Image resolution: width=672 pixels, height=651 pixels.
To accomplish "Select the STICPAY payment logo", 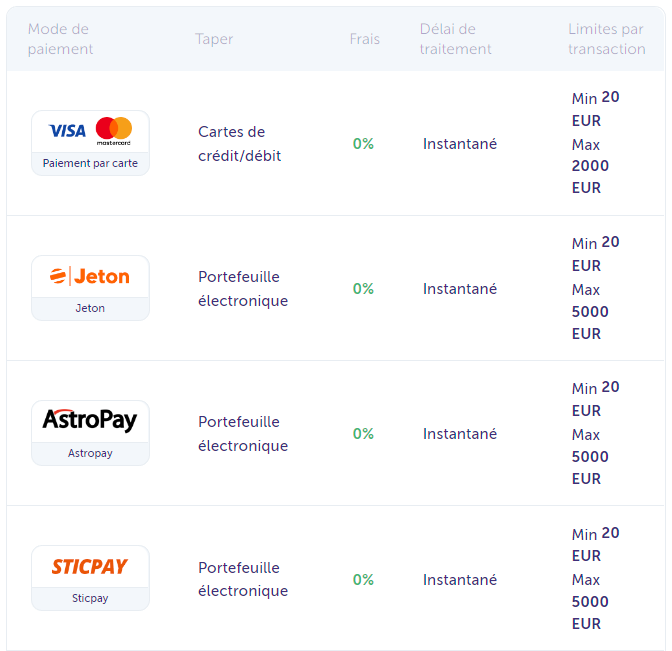I will click(x=90, y=567).
